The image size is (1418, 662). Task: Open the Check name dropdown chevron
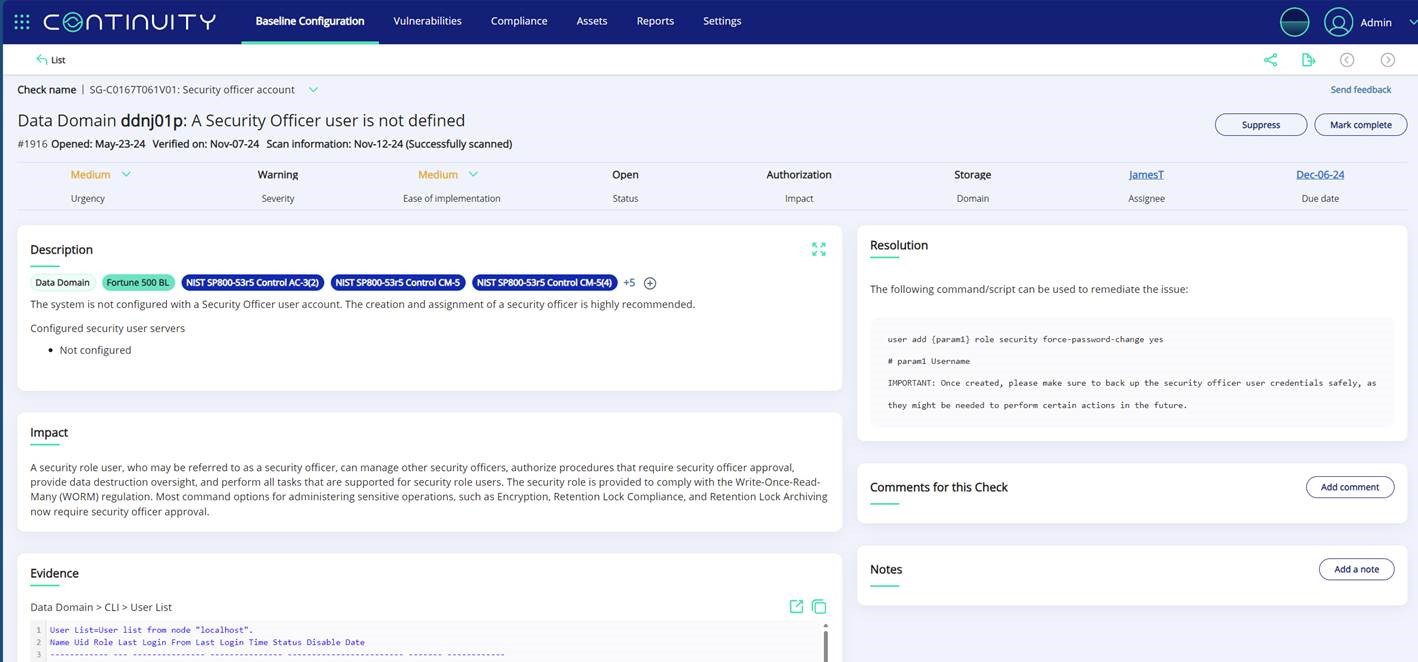pos(313,90)
